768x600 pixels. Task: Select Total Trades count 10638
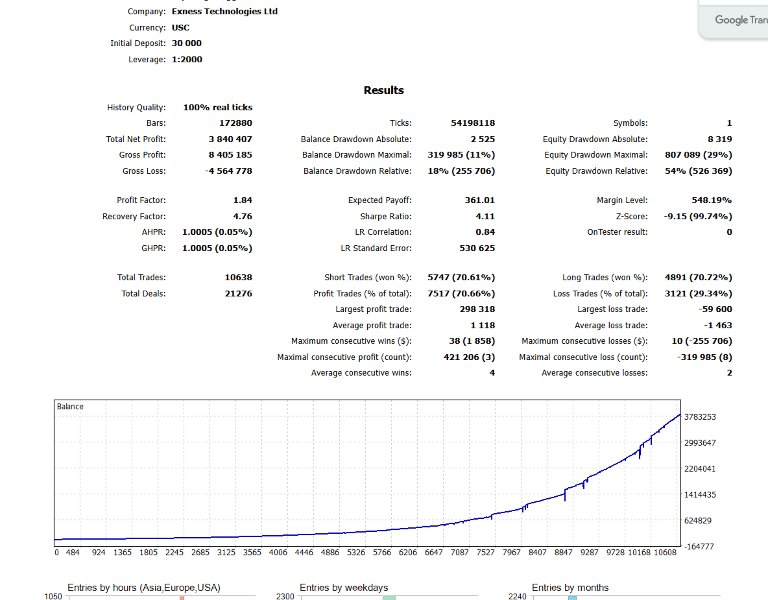pyautogui.click(x=238, y=277)
